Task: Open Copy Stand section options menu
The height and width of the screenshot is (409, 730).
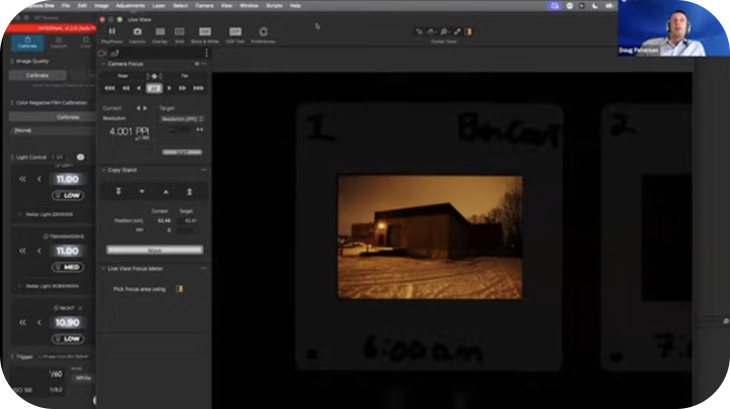Action: point(203,170)
